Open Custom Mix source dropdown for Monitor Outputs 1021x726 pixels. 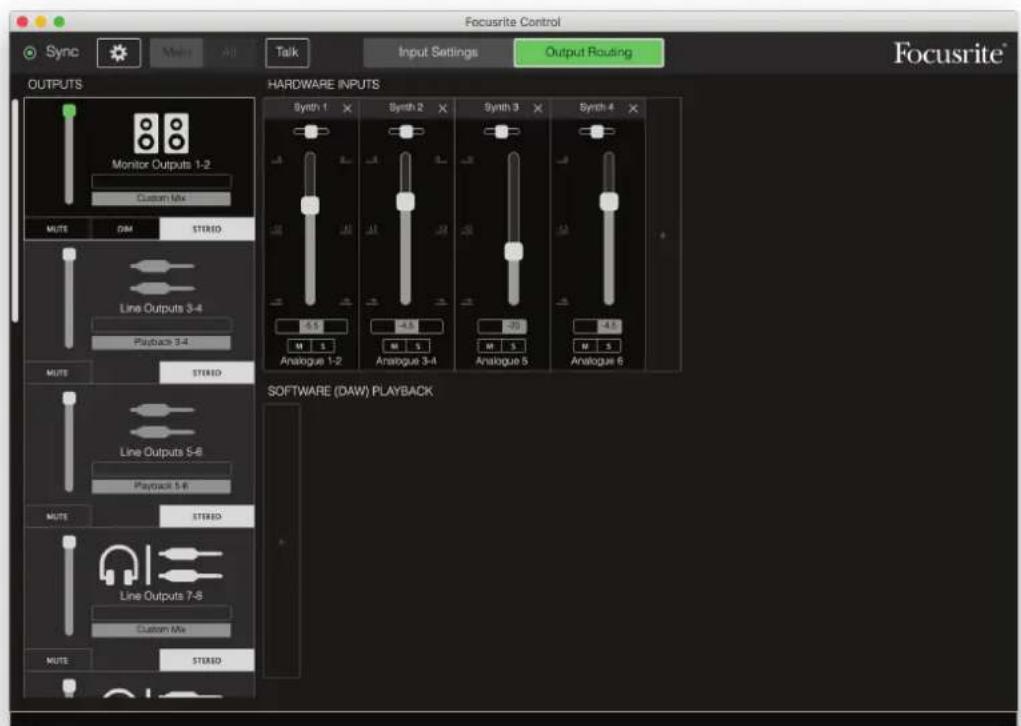tap(161, 198)
